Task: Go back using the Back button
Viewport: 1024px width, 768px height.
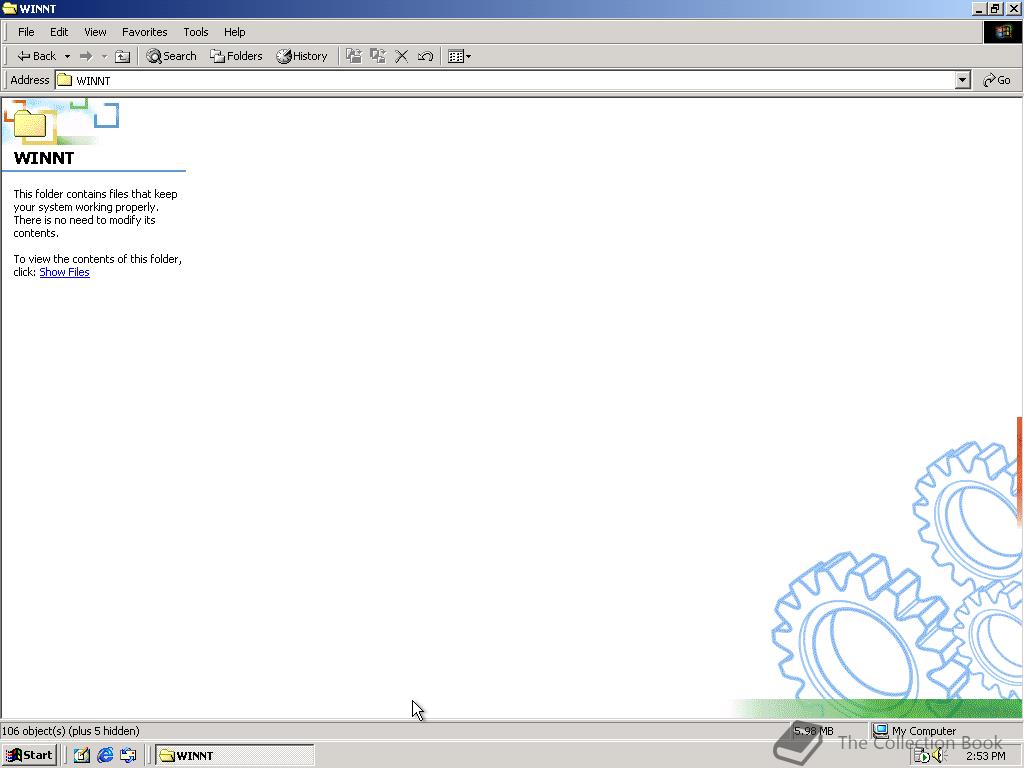Action: 36,56
